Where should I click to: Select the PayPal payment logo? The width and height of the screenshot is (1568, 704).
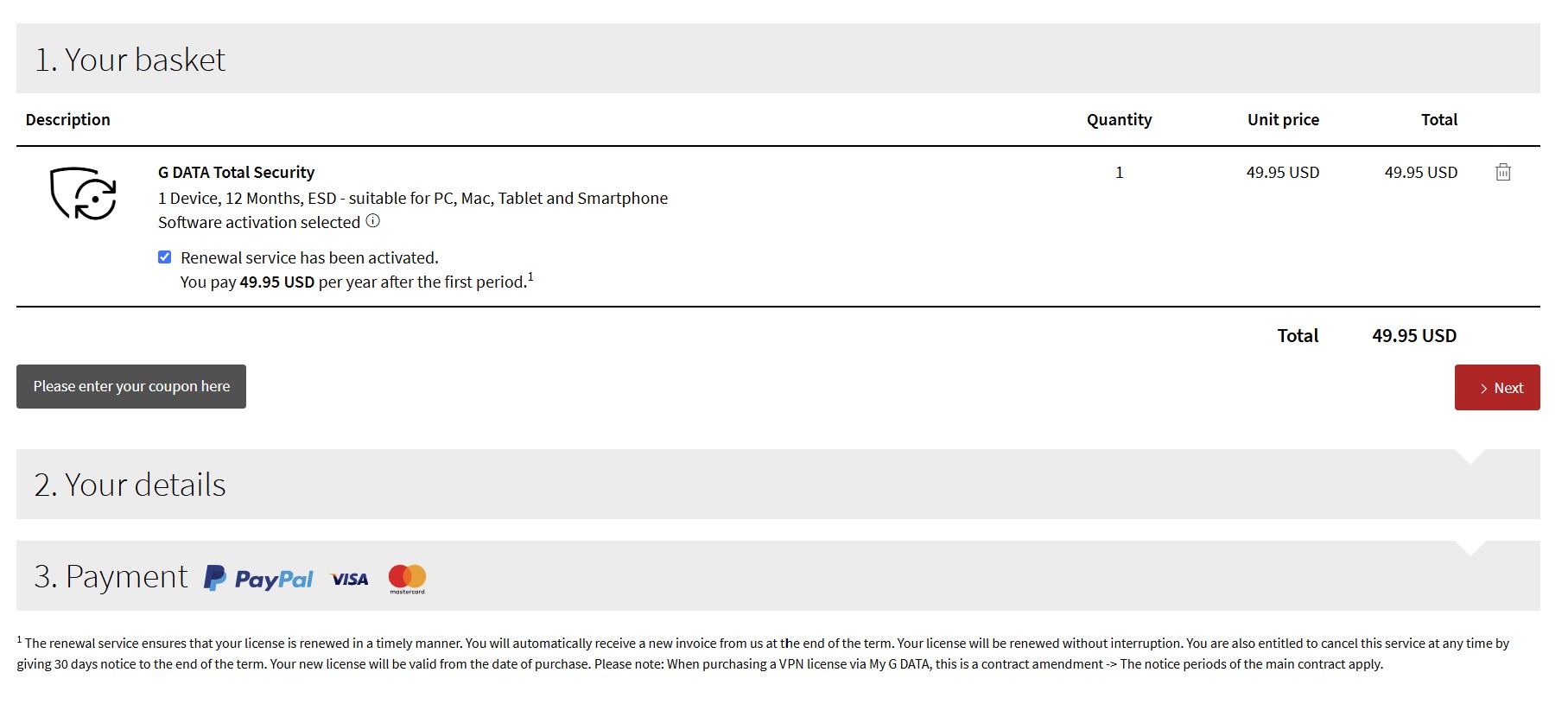[x=258, y=578]
